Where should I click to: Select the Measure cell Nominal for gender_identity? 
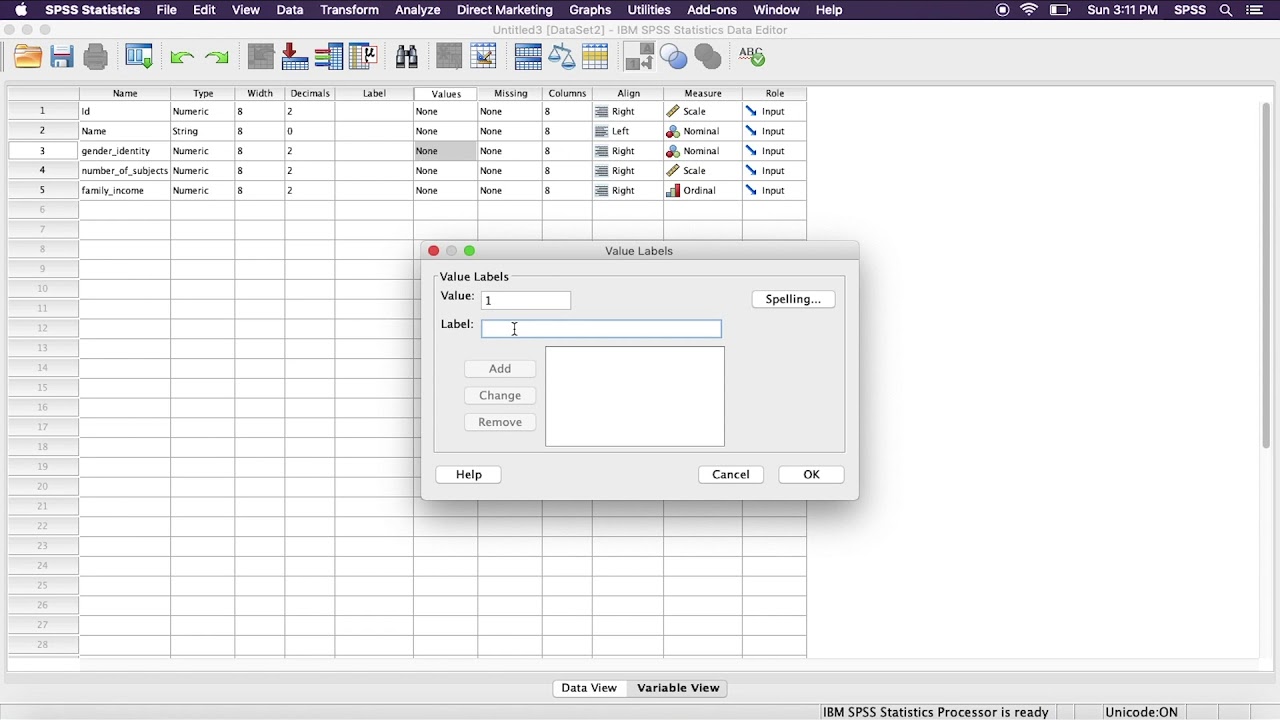pyautogui.click(x=703, y=151)
